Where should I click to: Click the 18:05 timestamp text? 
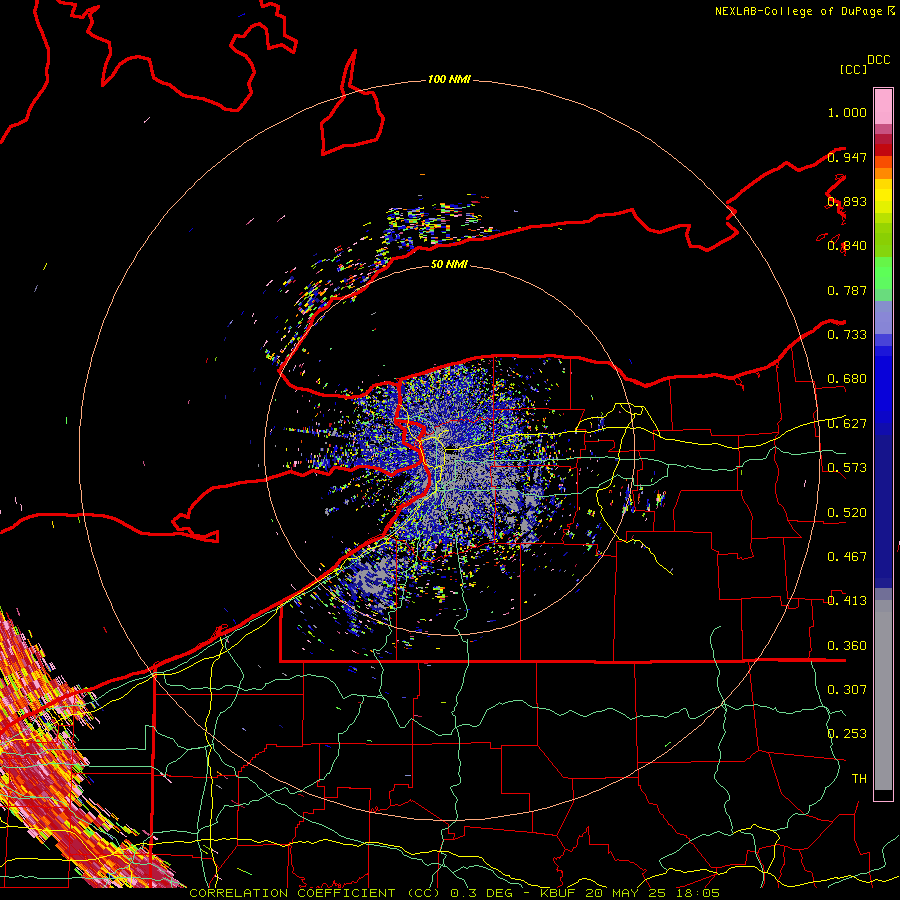pyautogui.click(x=698, y=893)
